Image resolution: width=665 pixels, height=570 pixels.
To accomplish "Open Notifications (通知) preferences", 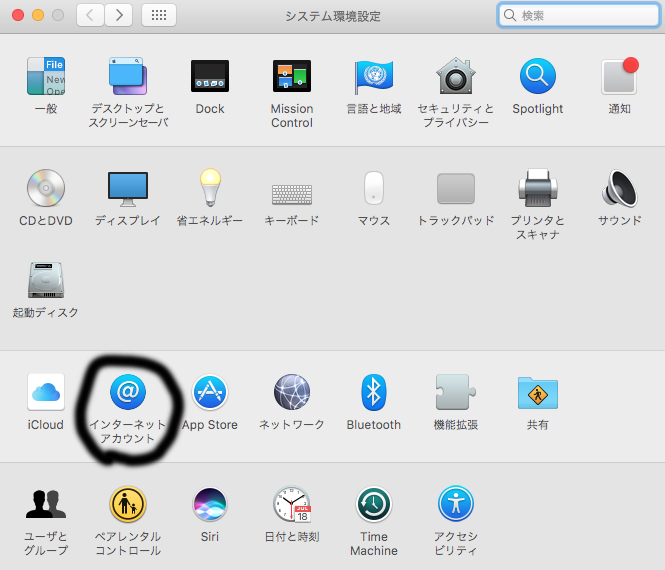I will [x=620, y=77].
